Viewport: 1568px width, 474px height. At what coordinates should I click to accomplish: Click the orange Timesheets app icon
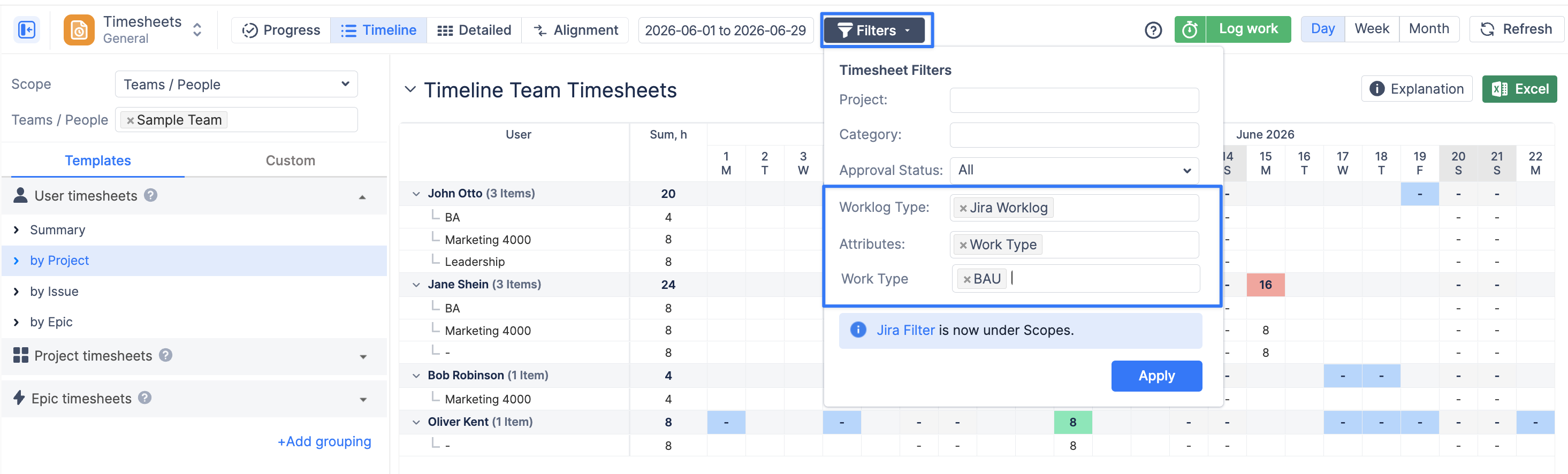(x=79, y=30)
